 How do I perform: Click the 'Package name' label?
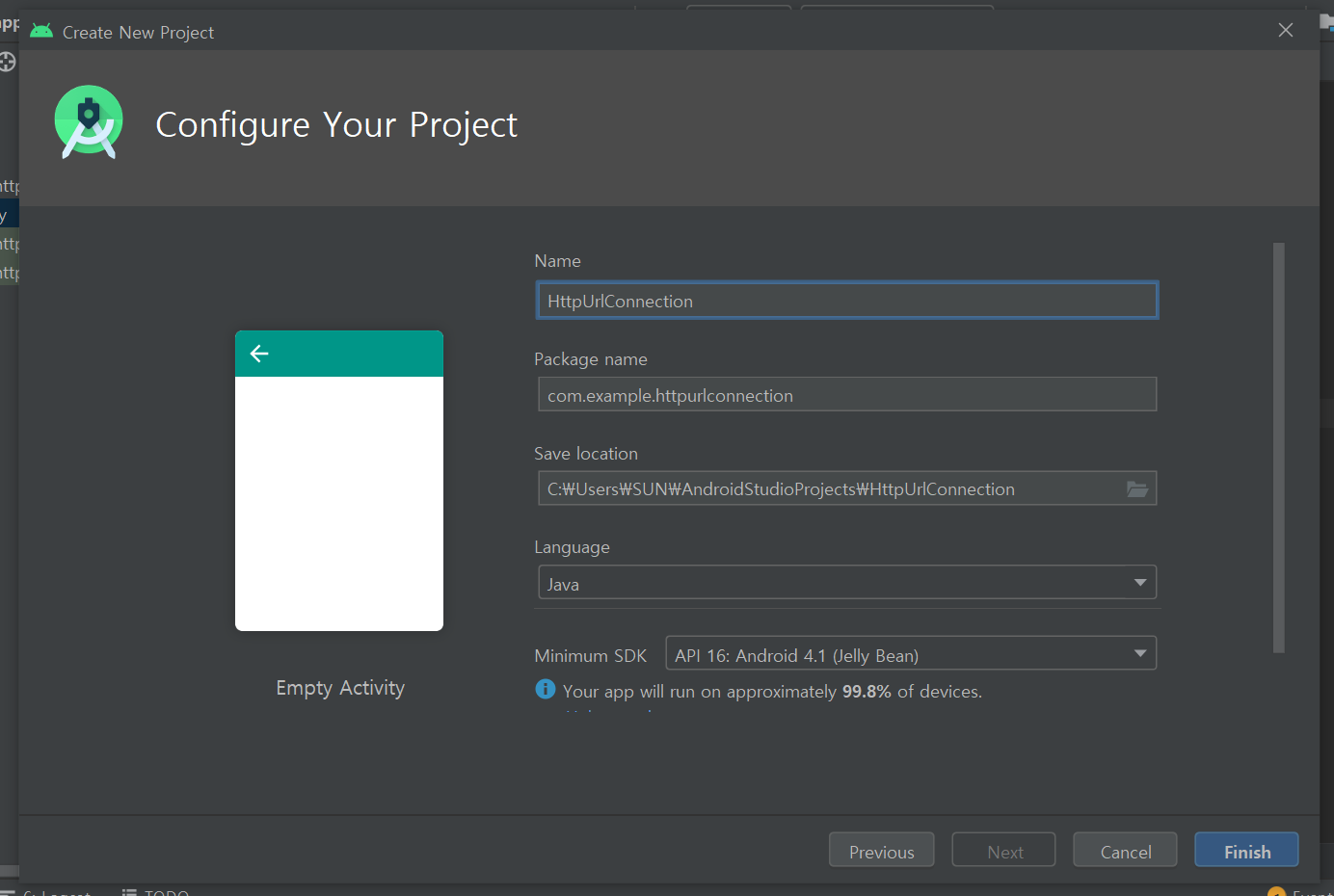pyautogui.click(x=591, y=359)
